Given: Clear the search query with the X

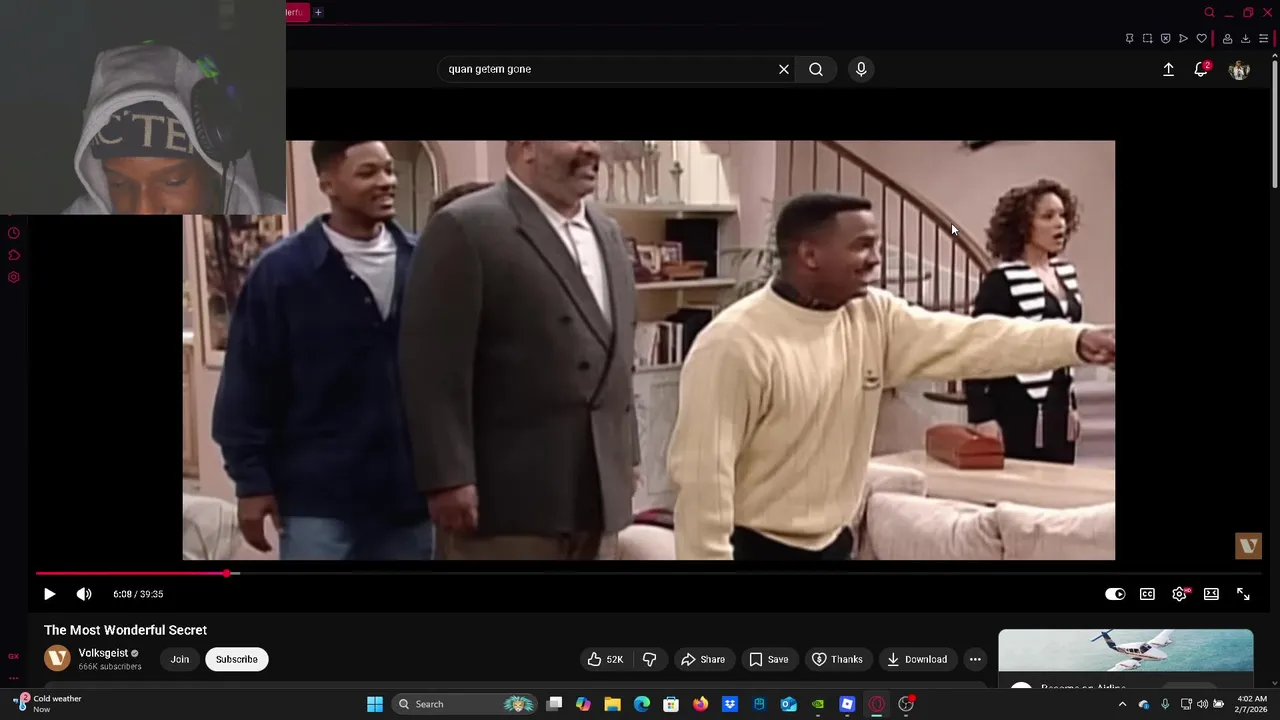Looking at the screenshot, I should [x=784, y=69].
